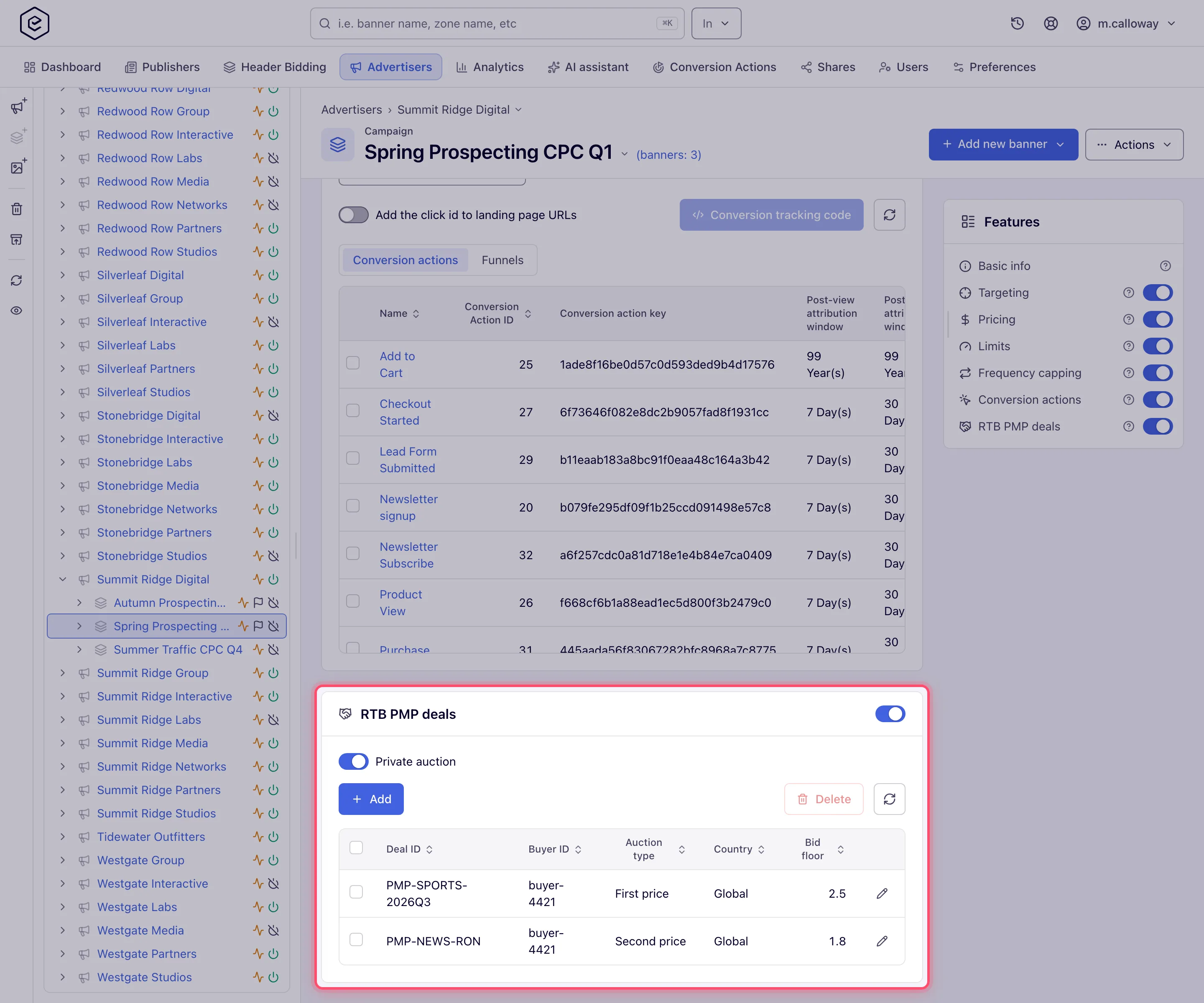Open Conversion tracking code
The width and height of the screenshot is (1204, 1003).
(x=771, y=215)
